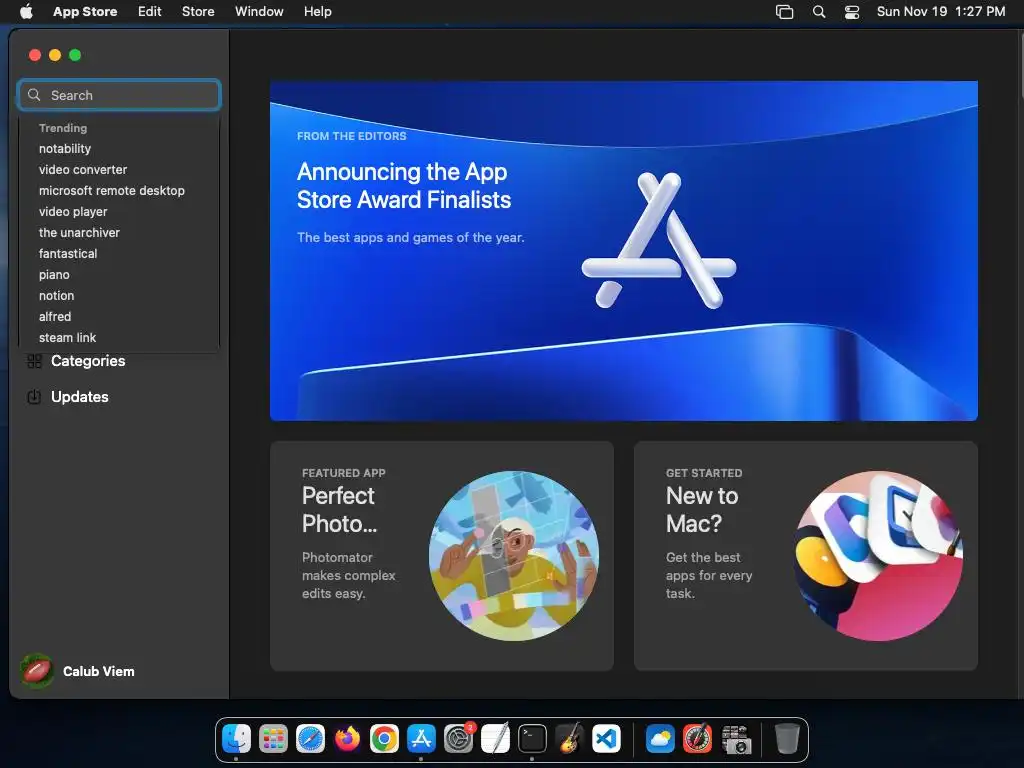Open the New to Mac? card
The height and width of the screenshot is (768, 1024).
(806, 556)
